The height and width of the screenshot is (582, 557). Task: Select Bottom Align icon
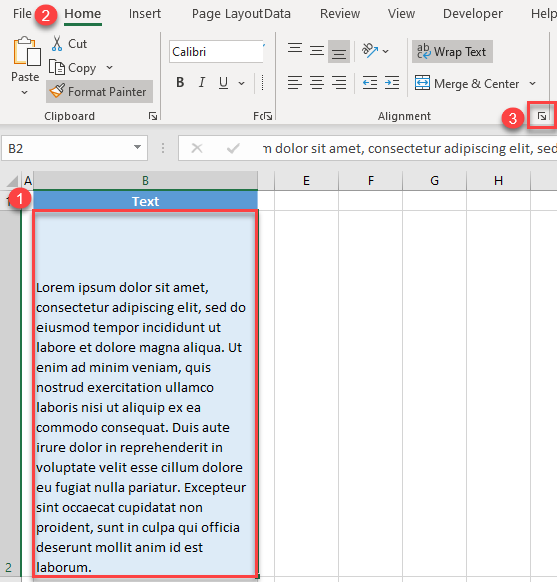[338, 52]
